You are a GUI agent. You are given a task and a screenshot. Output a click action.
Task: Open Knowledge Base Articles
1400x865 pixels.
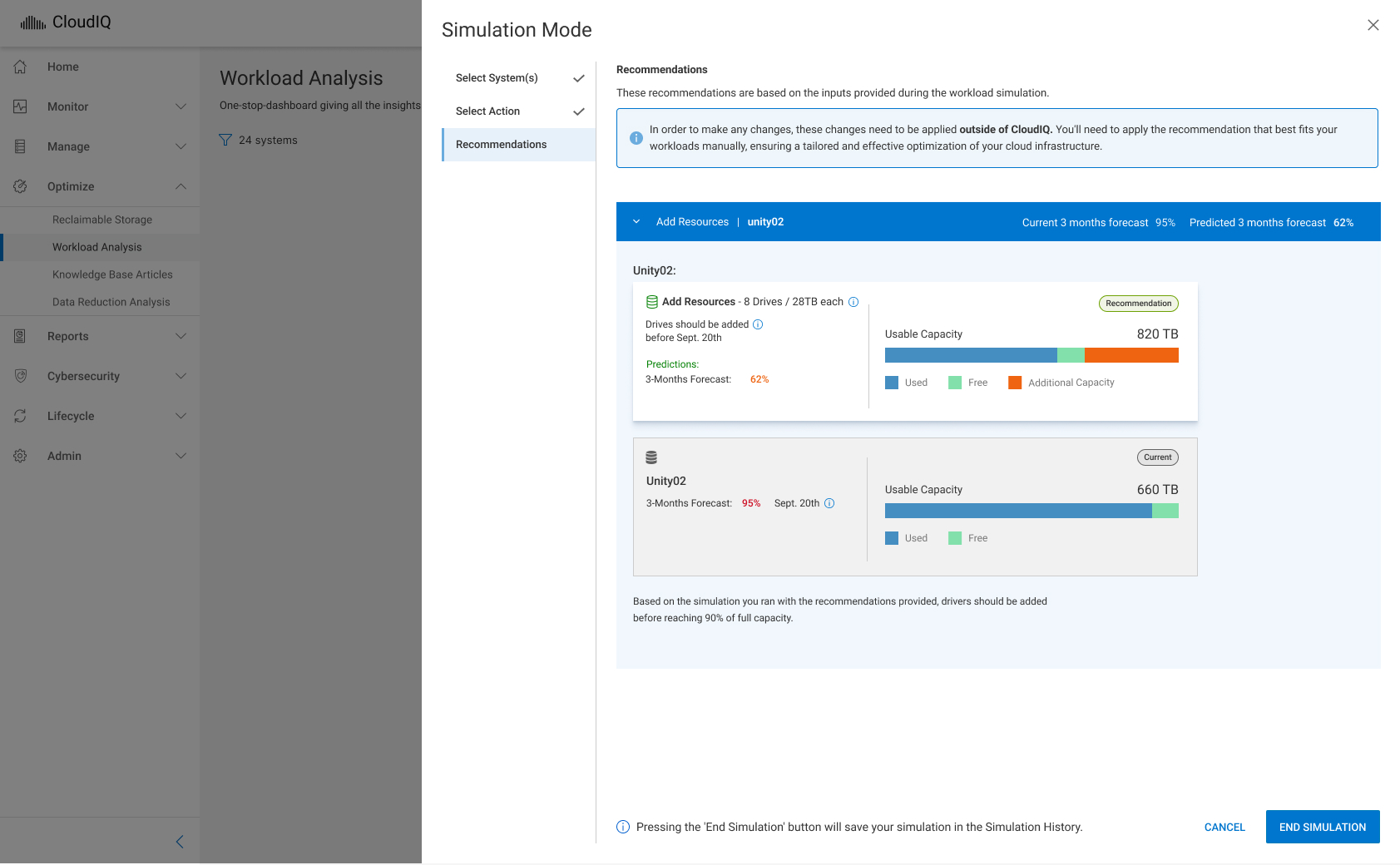[112, 274]
